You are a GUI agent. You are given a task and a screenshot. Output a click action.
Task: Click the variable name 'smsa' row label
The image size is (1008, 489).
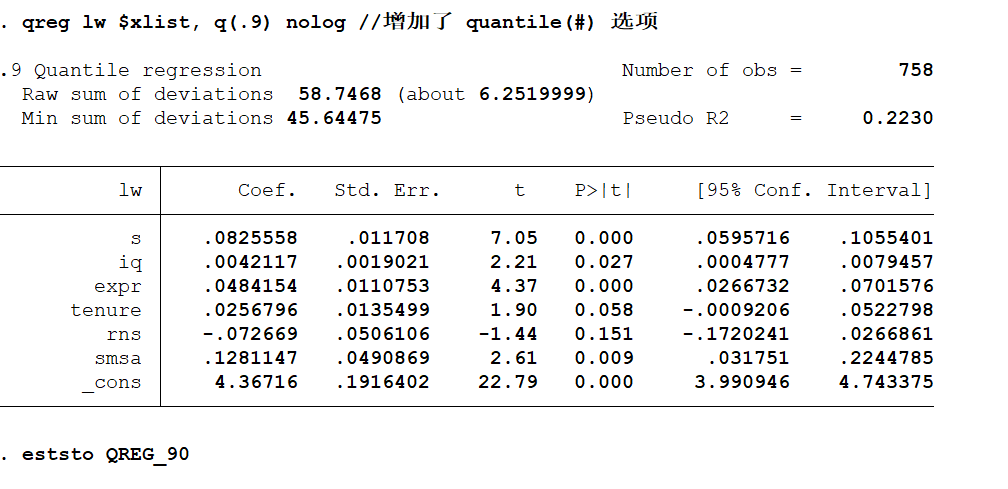tap(118, 359)
